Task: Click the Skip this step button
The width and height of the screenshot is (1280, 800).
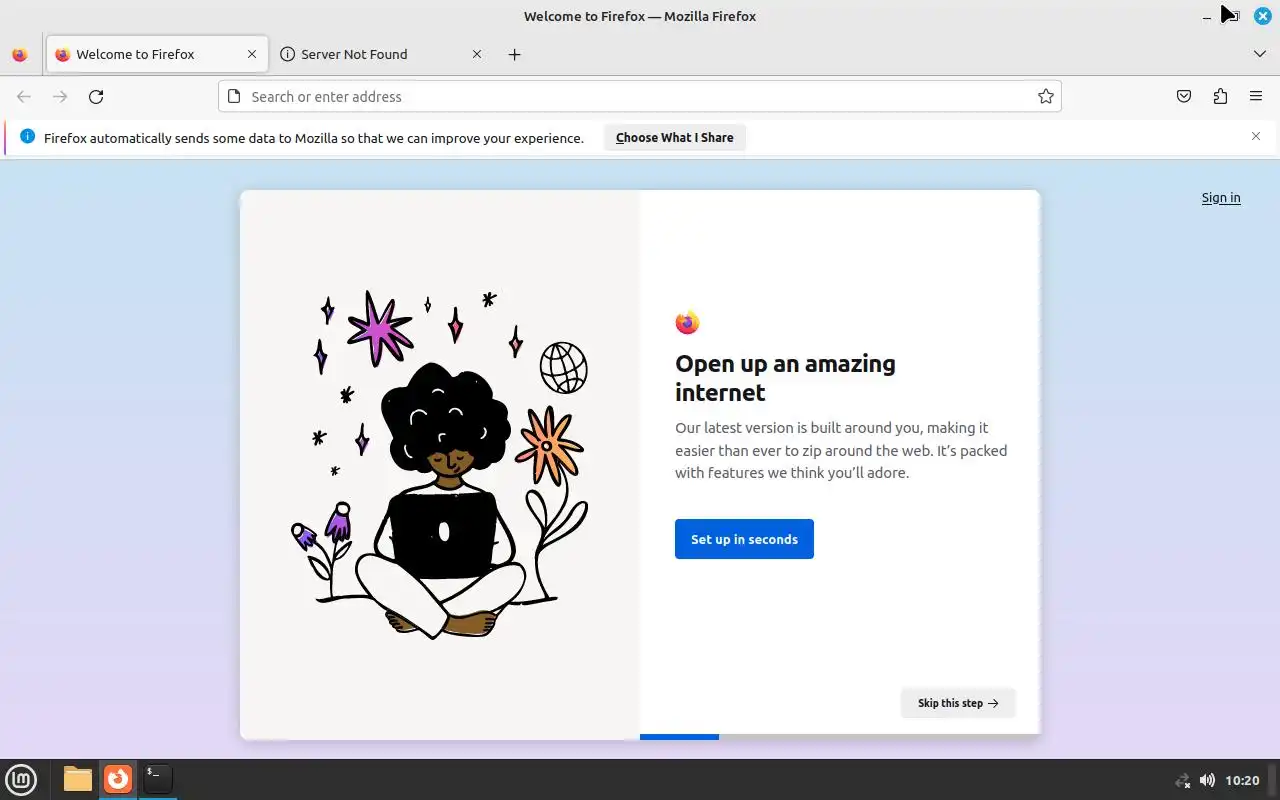Action: pos(958,703)
